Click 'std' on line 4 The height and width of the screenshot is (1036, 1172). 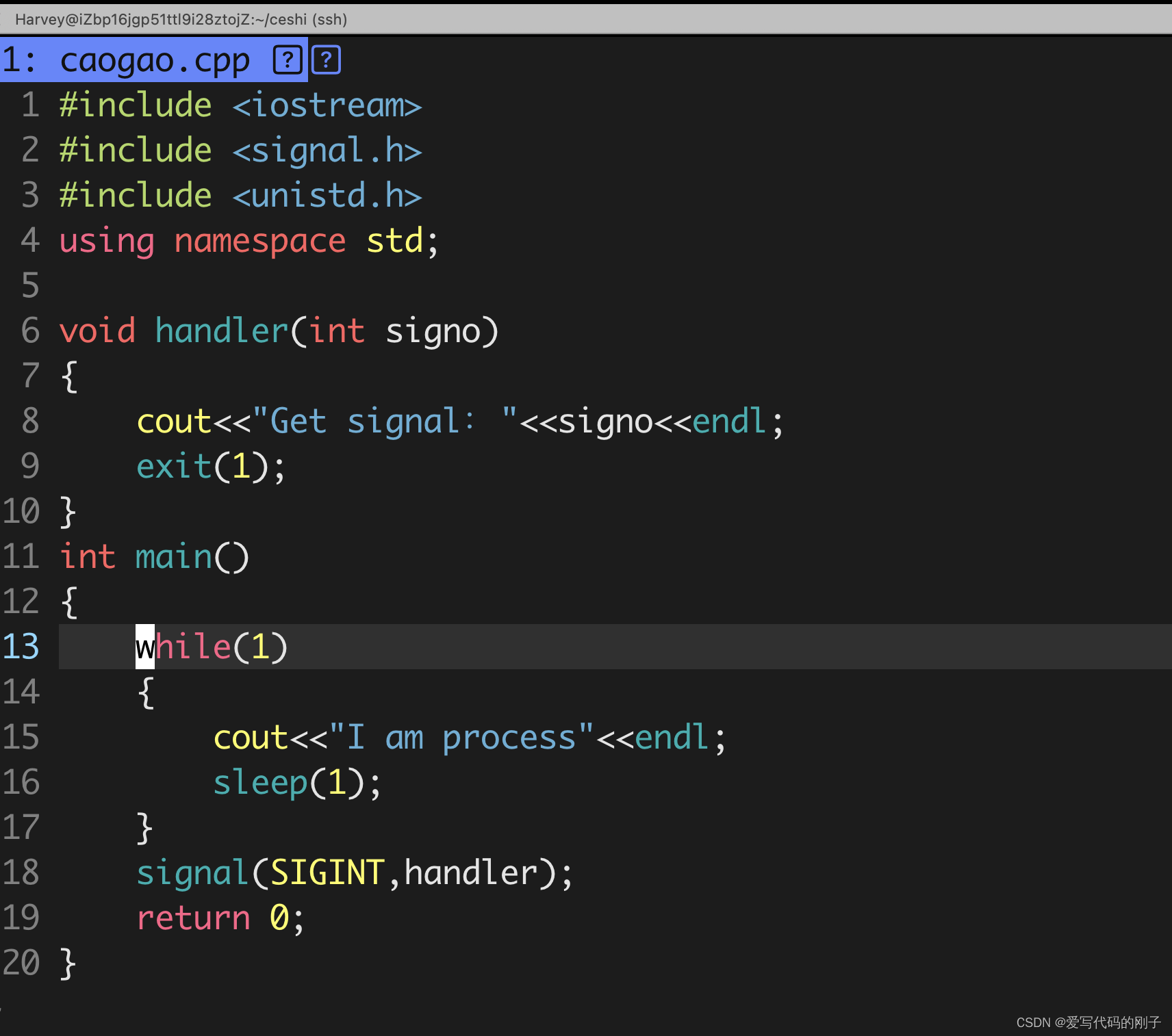(x=394, y=241)
